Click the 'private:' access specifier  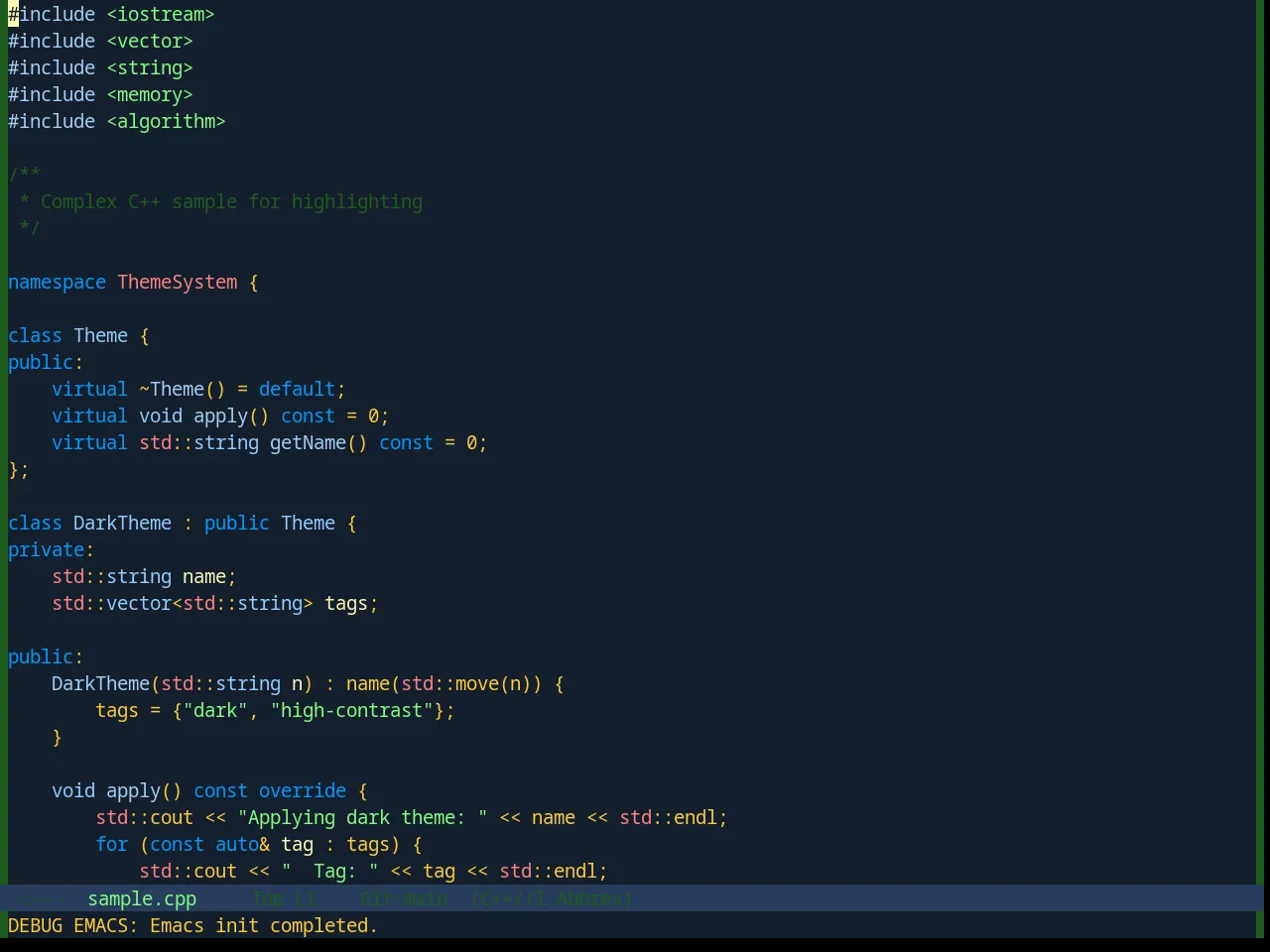tap(52, 549)
